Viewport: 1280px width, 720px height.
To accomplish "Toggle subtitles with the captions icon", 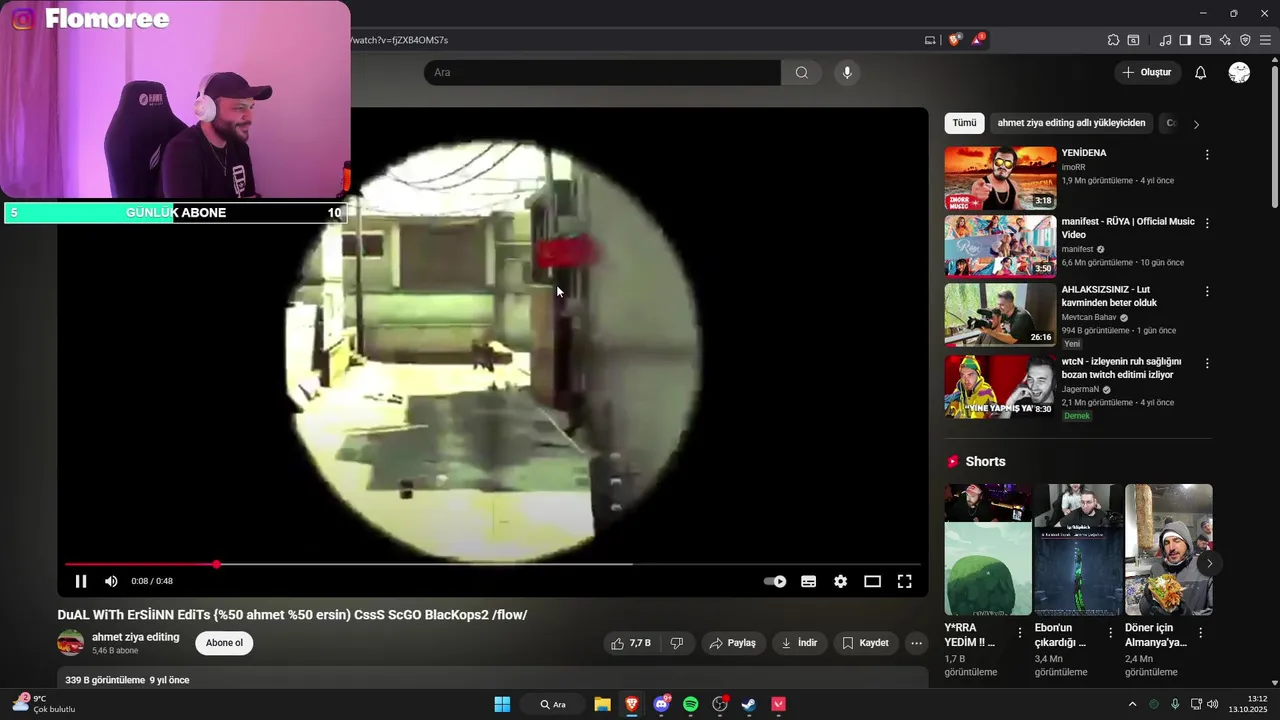I will 808,581.
